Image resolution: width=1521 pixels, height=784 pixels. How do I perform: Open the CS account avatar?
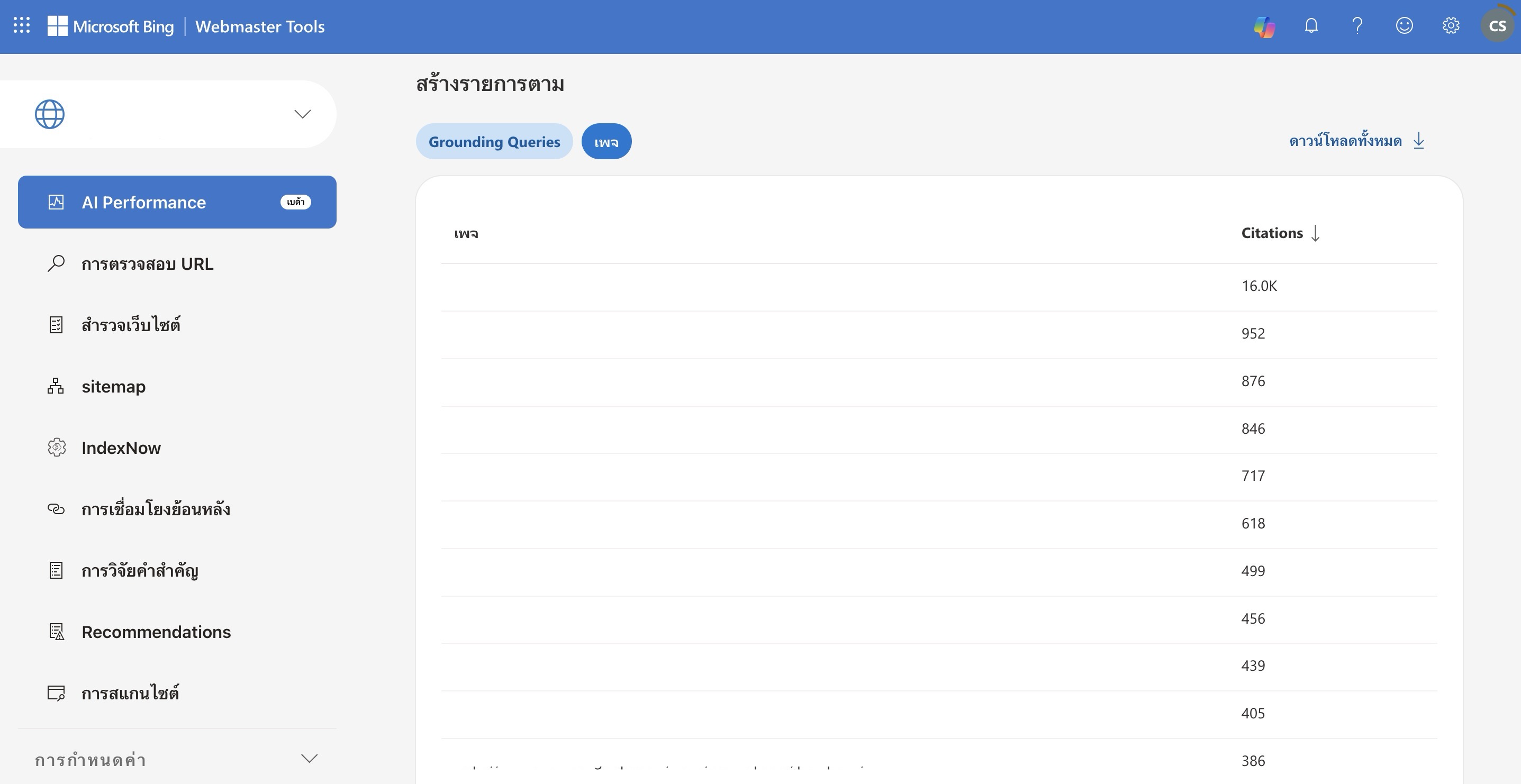pyautogui.click(x=1497, y=26)
